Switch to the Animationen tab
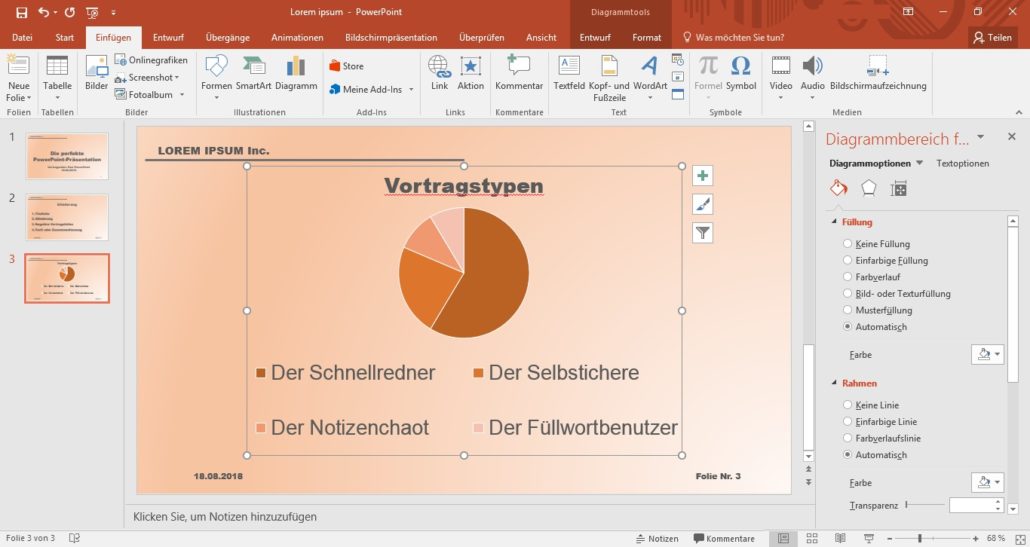Image resolution: width=1030 pixels, height=547 pixels. (x=297, y=37)
